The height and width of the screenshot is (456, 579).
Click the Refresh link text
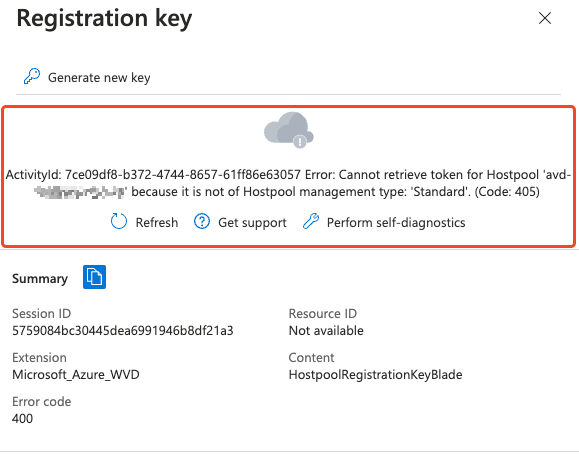(x=157, y=222)
